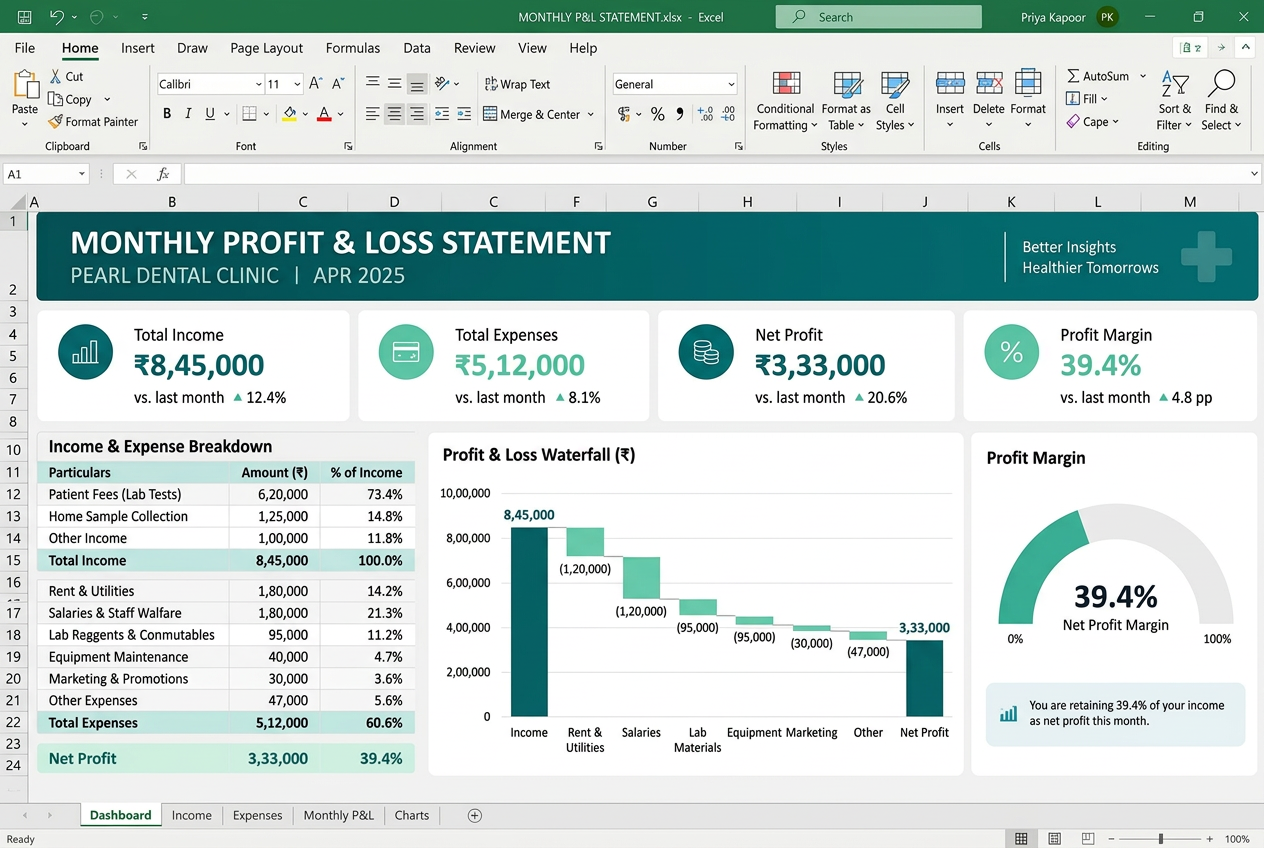Open the Monthly P&L sheet tab
This screenshot has height=848, width=1264.
(x=338, y=815)
